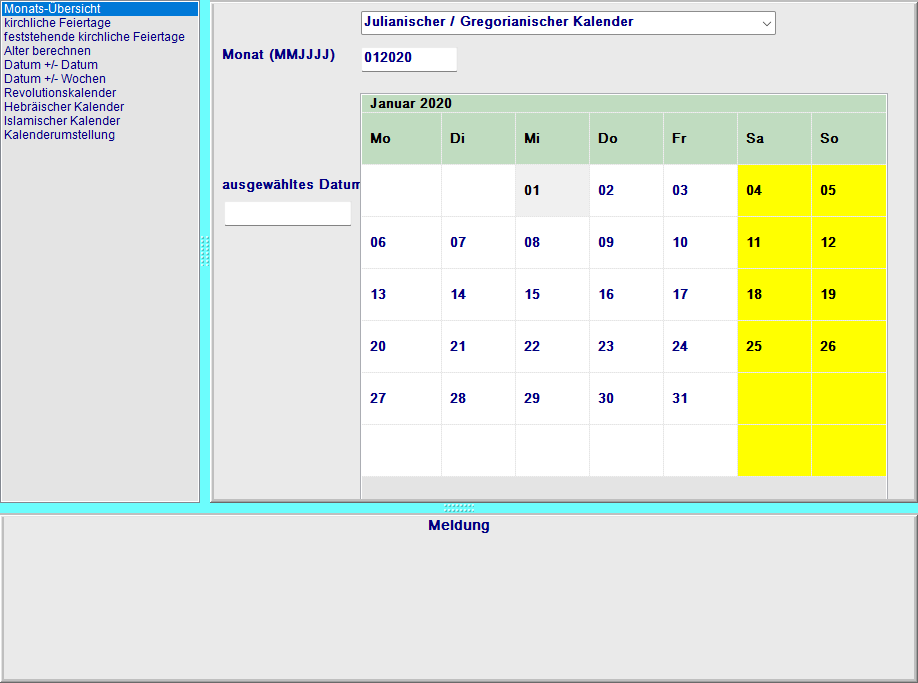This screenshot has width=918, height=683.
Task: Select feststehende kirchliche Feiertage entry
Action: coord(94,37)
